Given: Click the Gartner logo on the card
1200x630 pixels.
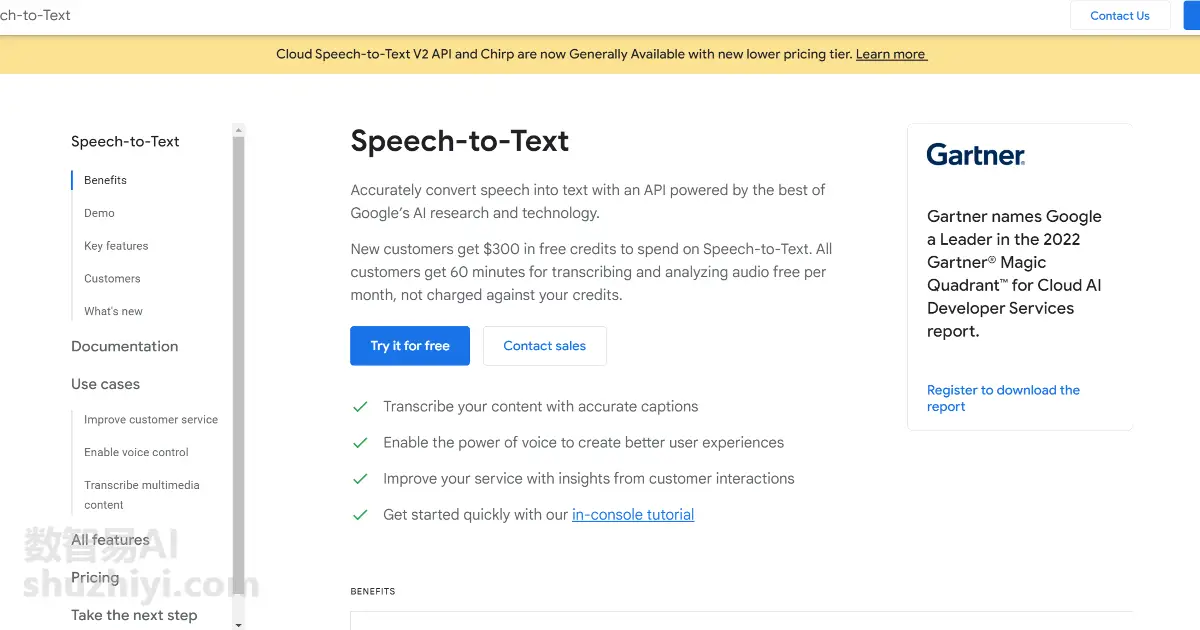Looking at the screenshot, I should (976, 155).
